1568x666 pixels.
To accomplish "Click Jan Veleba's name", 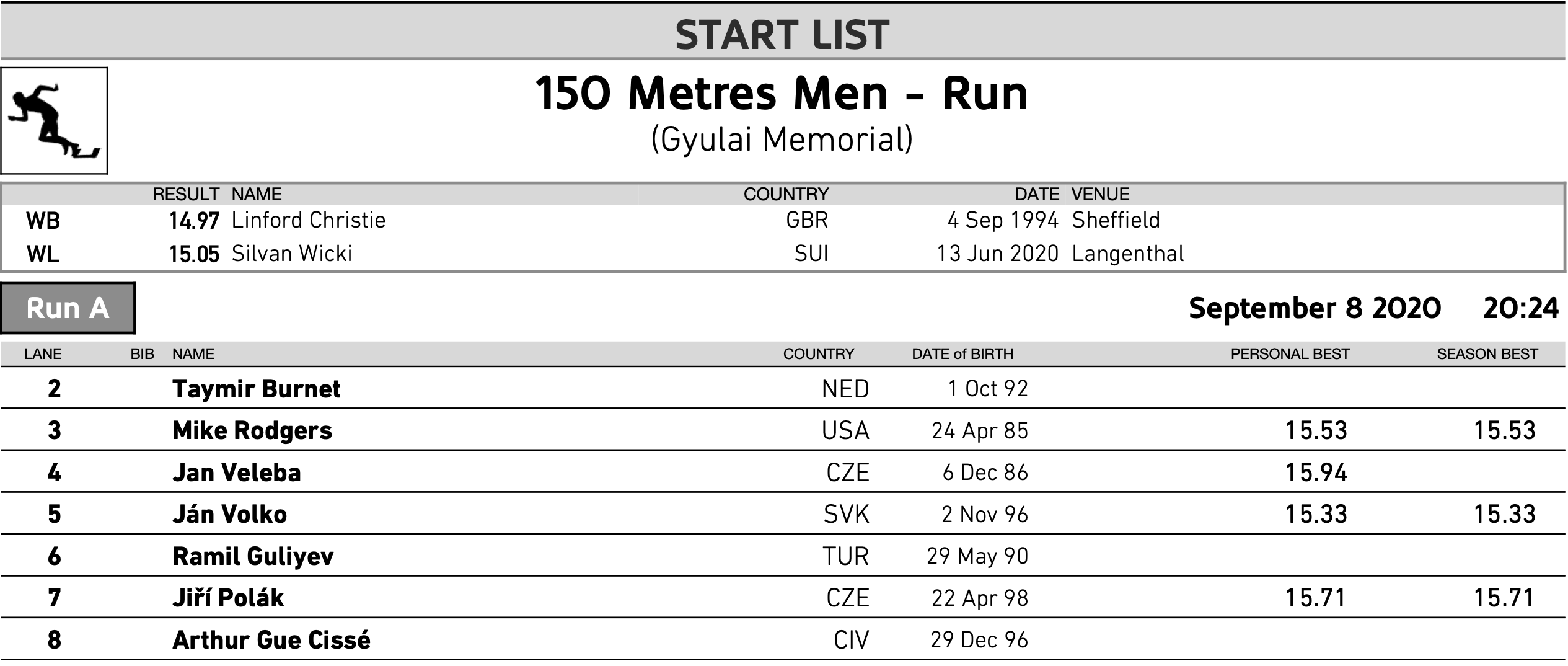I will [x=237, y=473].
